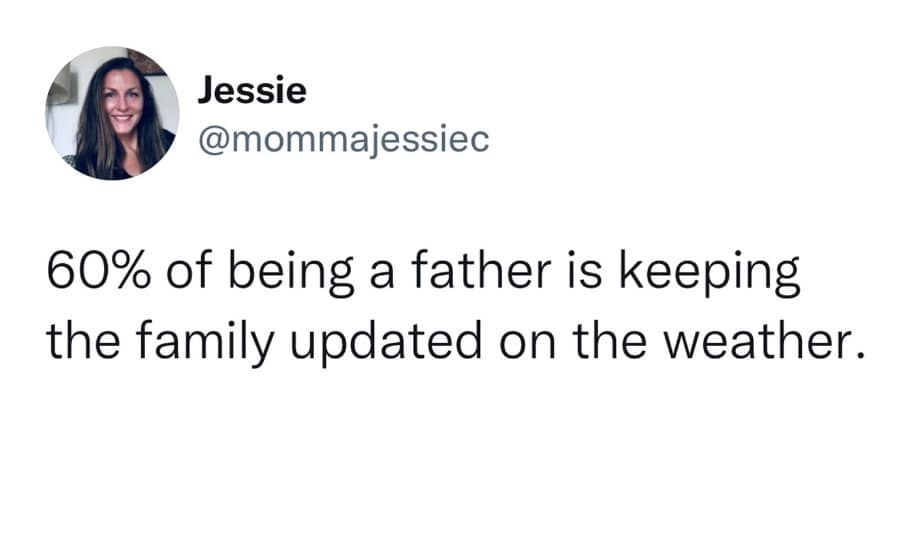Click the letter J in Jessie

[x=205, y=91]
